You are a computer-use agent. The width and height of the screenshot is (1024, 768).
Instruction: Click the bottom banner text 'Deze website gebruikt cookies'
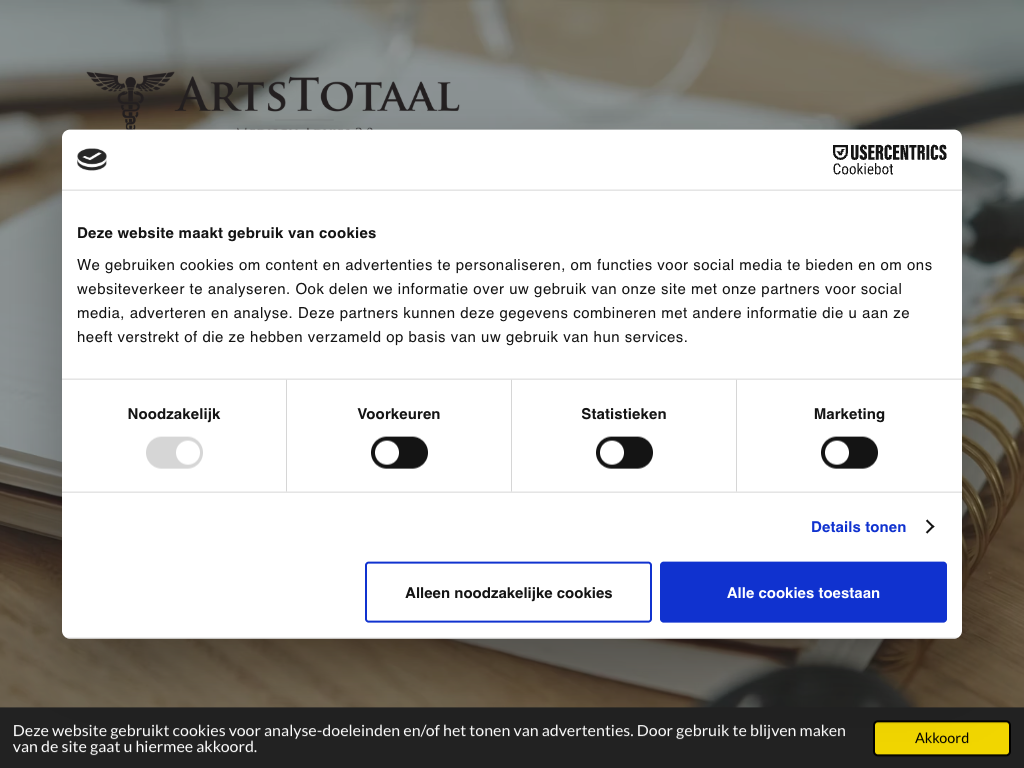[429, 739]
